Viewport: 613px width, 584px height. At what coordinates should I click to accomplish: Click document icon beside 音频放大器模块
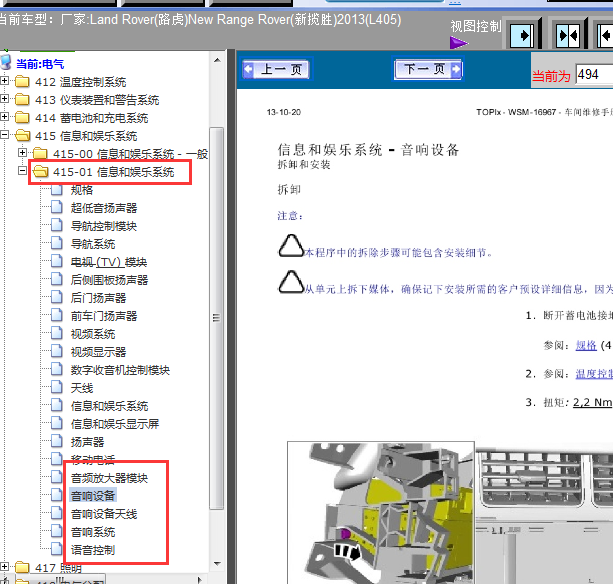click(57, 476)
